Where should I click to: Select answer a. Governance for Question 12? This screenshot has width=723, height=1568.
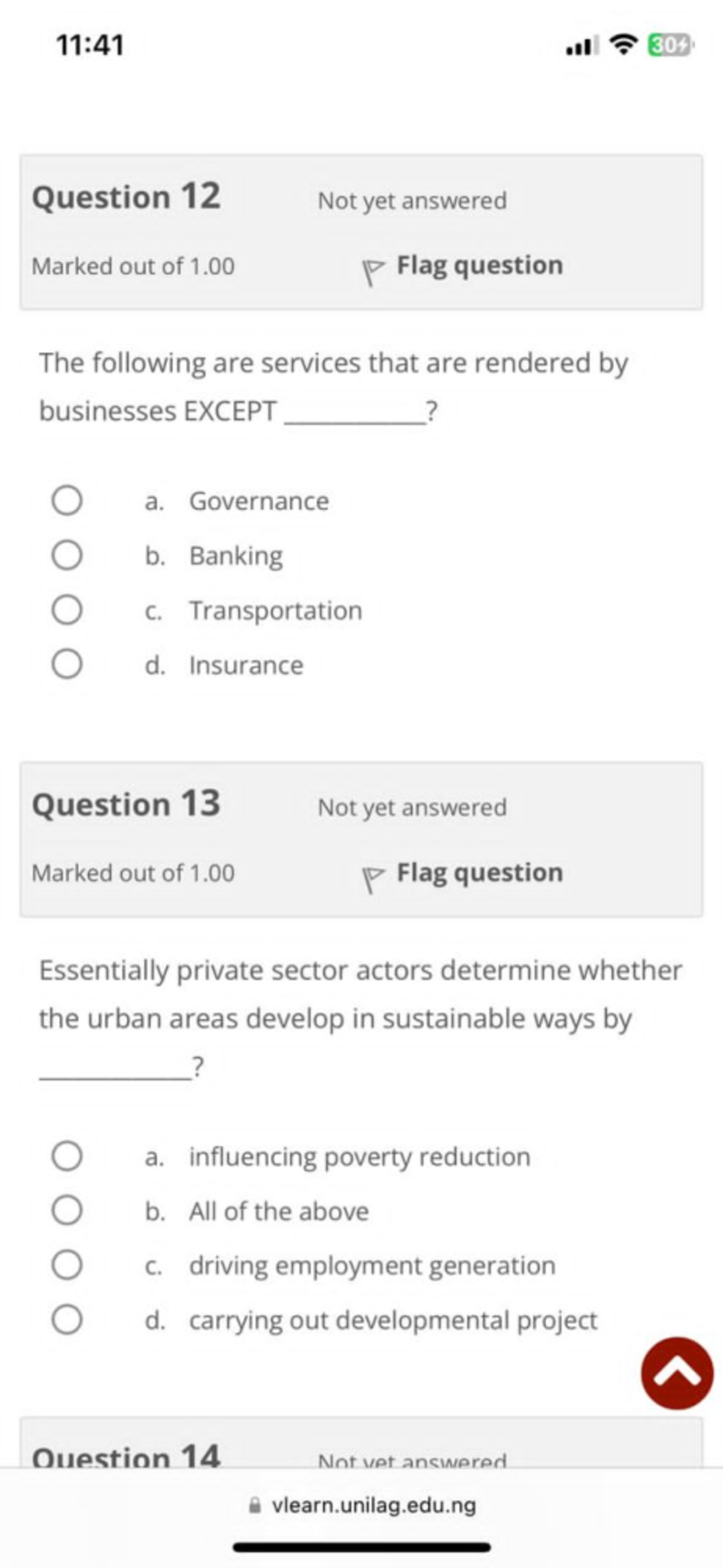68,501
